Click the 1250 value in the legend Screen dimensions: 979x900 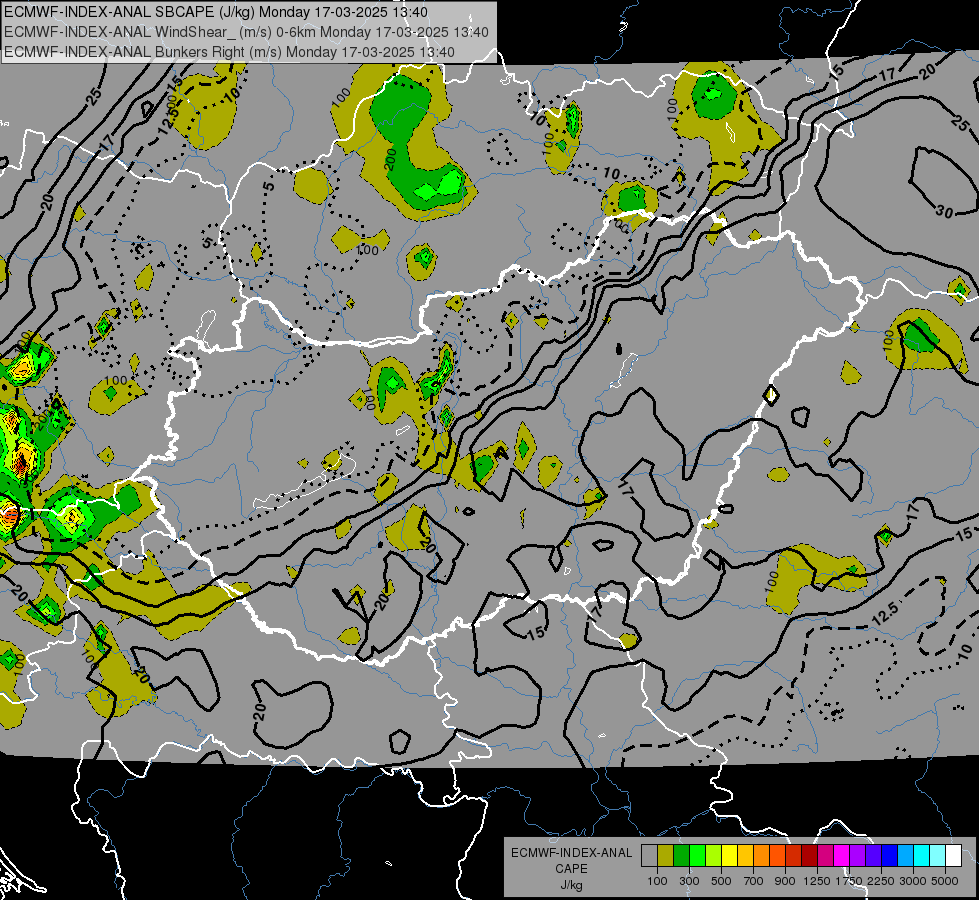pos(817,881)
